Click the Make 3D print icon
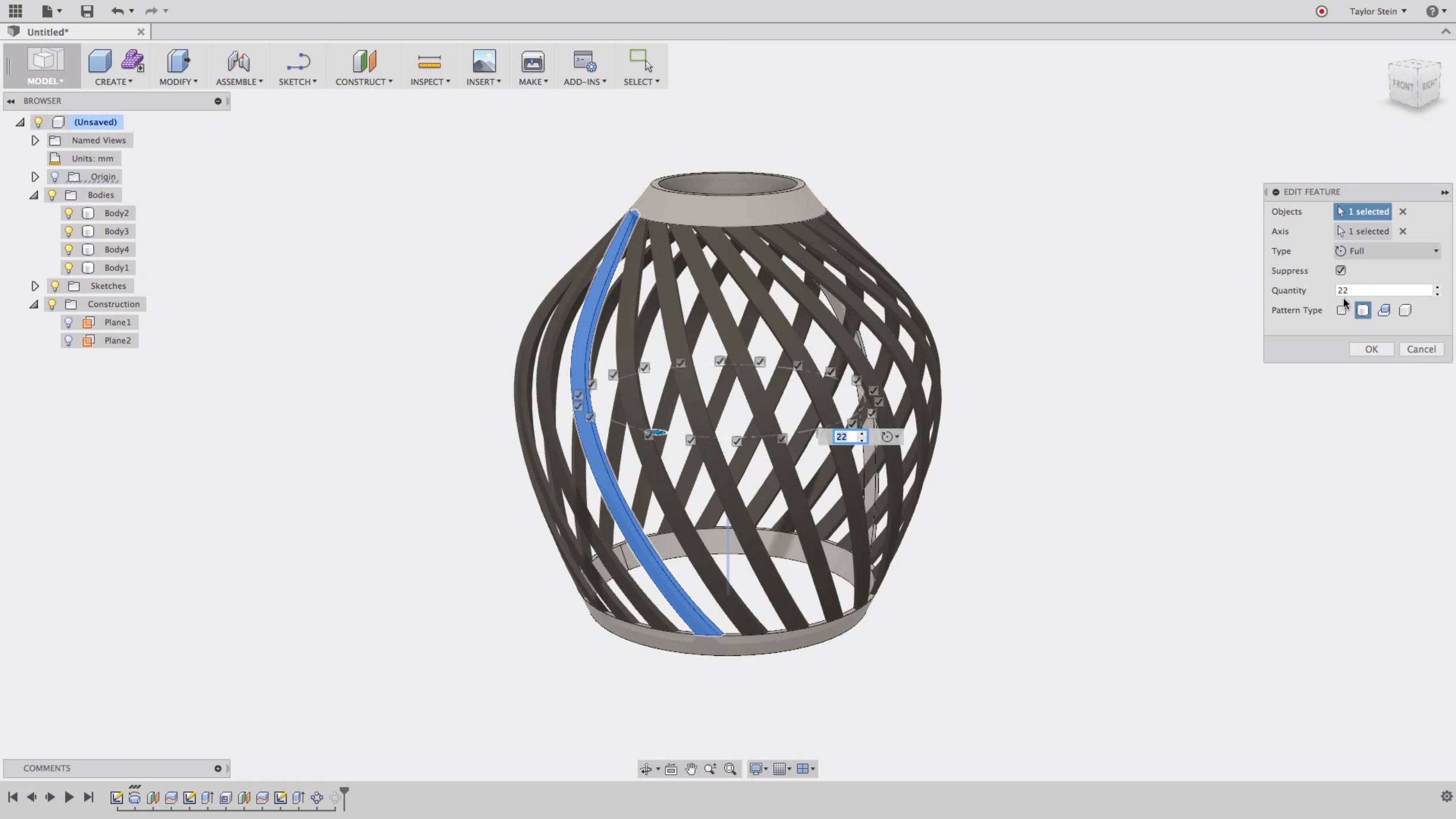The height and width of the screenshot is (819, 1456). coord(533,61)
